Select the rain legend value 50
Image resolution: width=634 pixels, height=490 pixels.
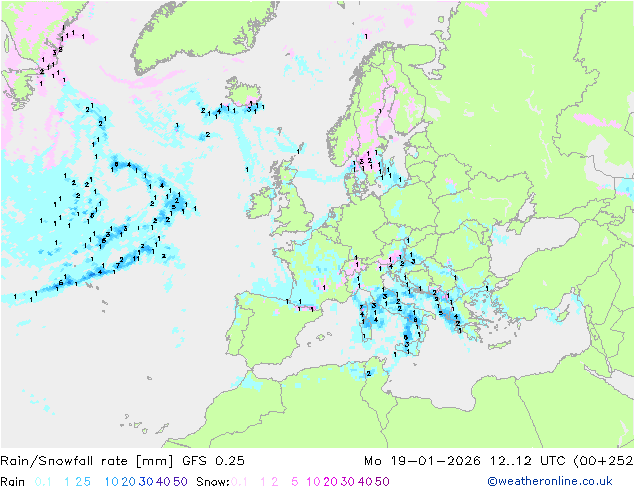pos(180,482)
